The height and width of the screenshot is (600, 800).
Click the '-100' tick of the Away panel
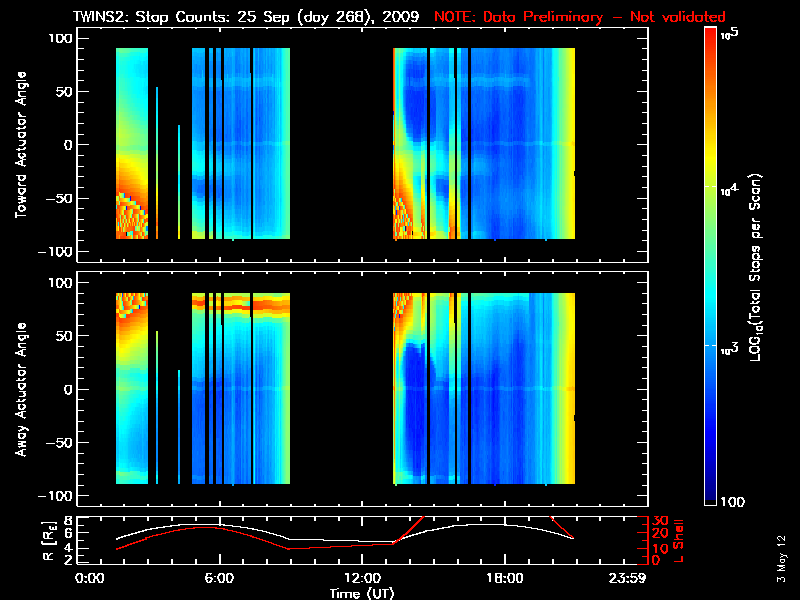57,496
